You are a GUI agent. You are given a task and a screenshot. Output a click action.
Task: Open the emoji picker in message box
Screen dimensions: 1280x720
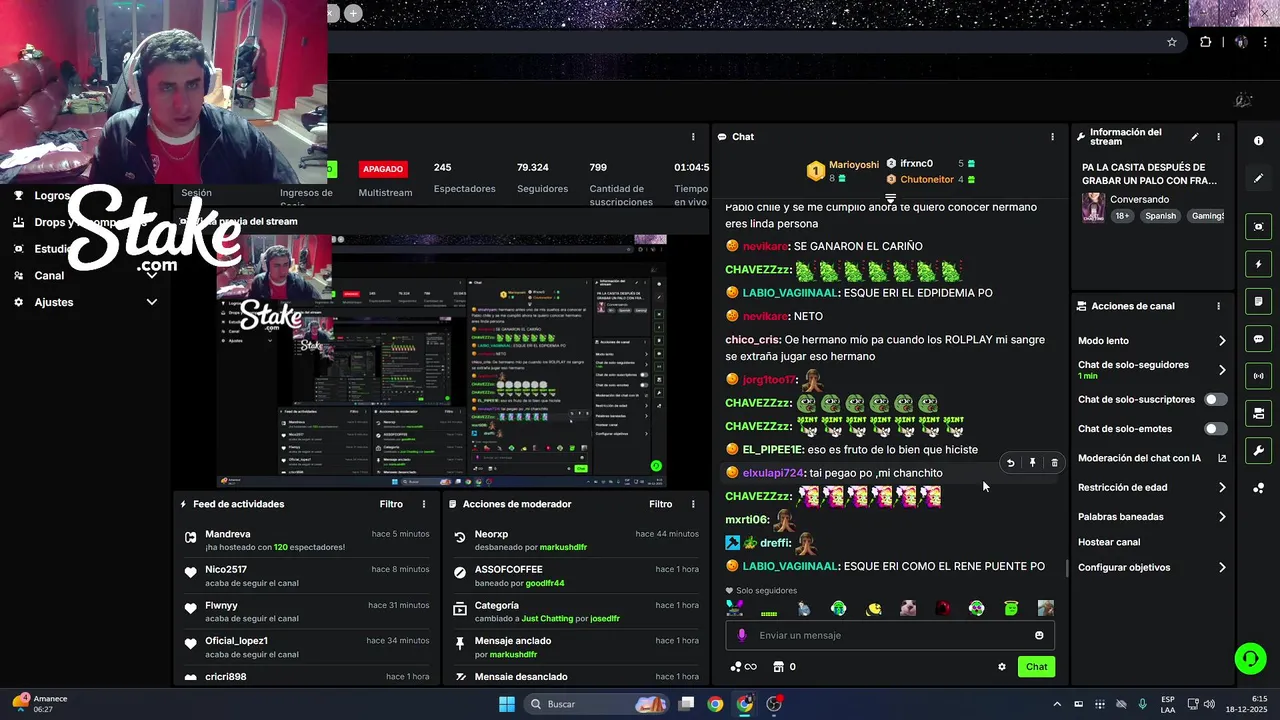[1039, 635]
